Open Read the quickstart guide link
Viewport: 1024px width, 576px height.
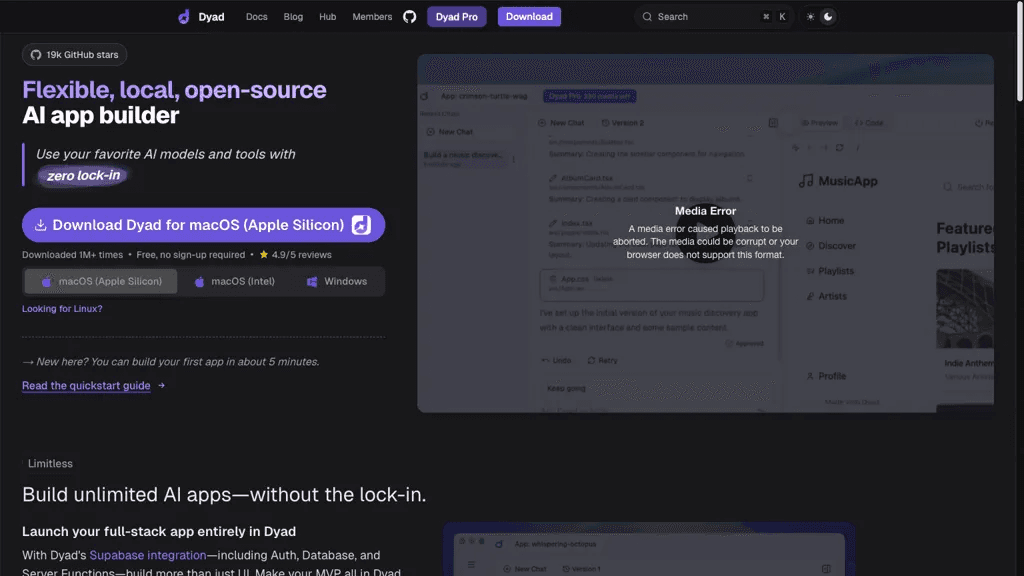[x=86, y=385]
